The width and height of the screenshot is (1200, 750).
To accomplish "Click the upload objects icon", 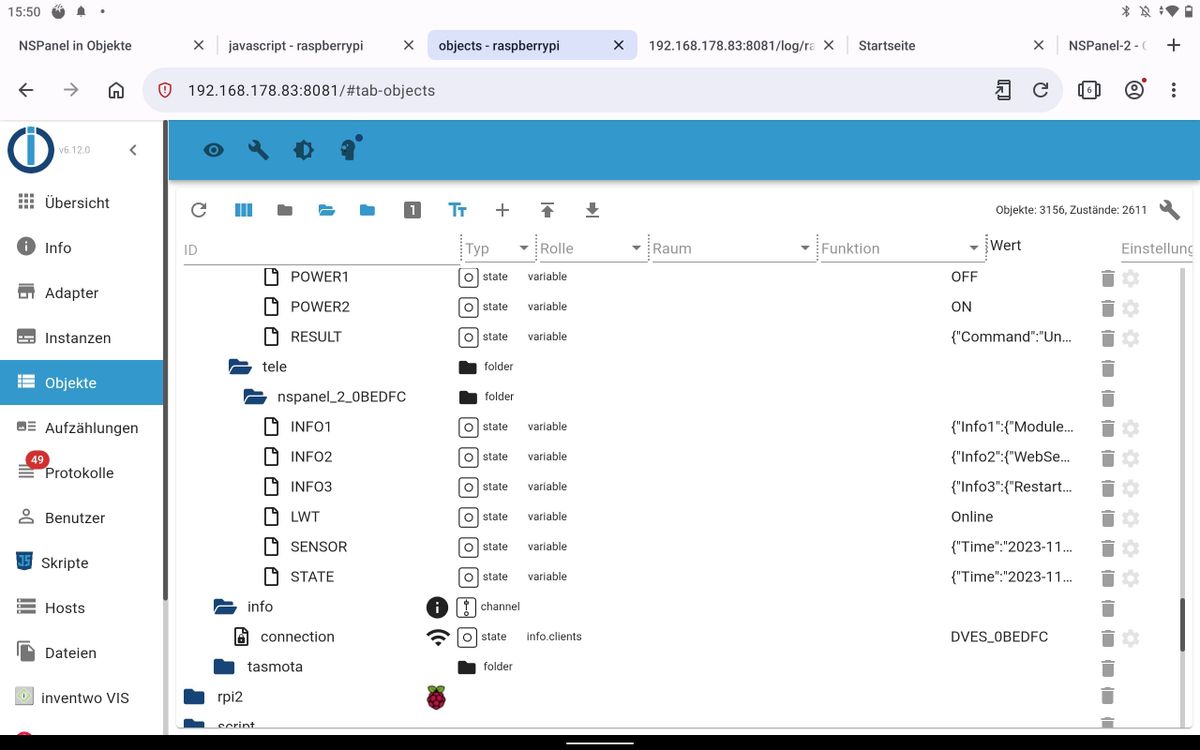I will [547, 210].
